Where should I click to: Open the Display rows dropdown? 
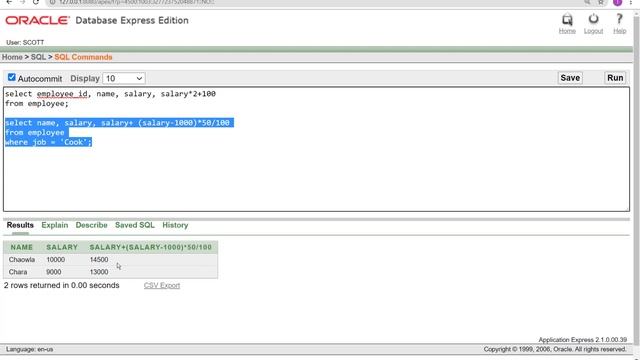tap(124, 78)
